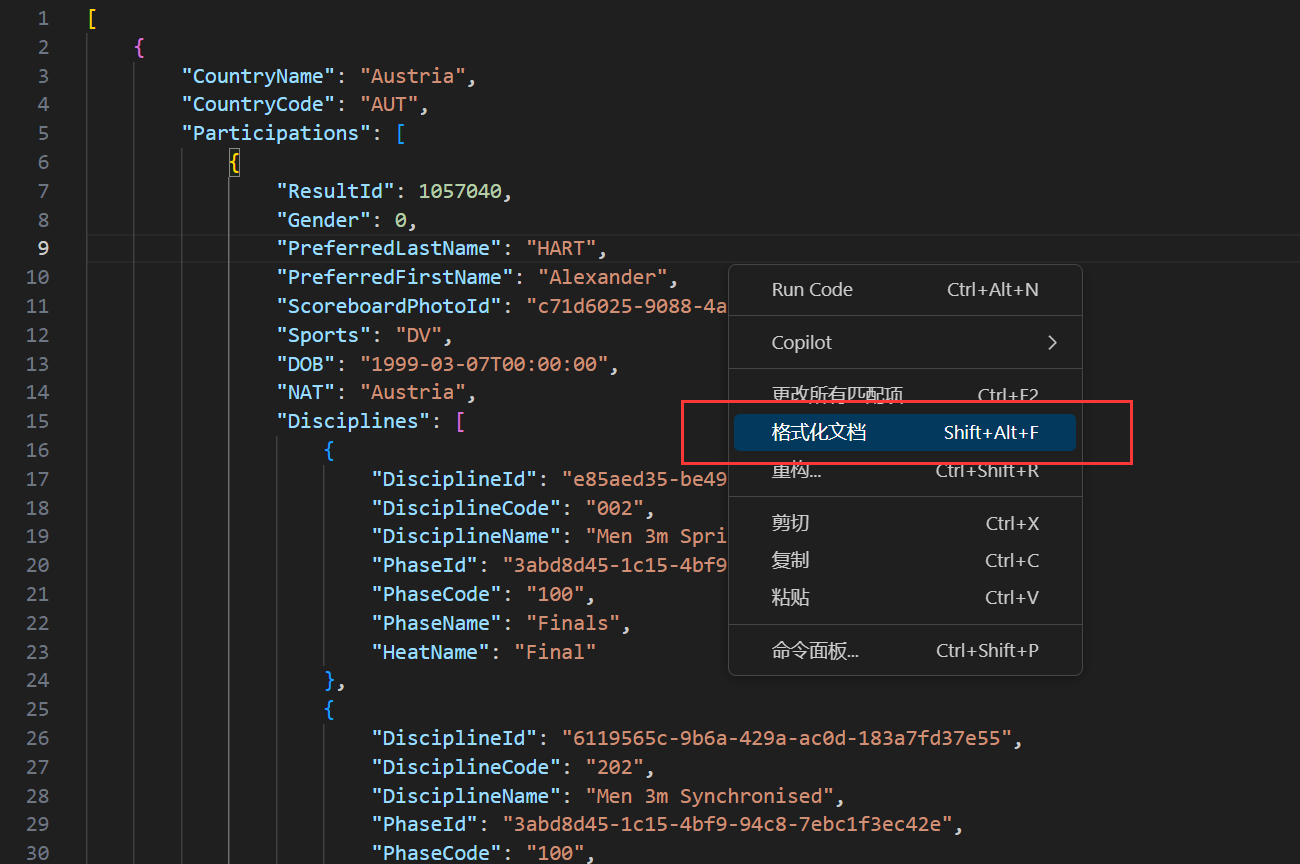Click line number 16 in the gutter
Screen dimensions: 1300x864
[x=37, y=450]
